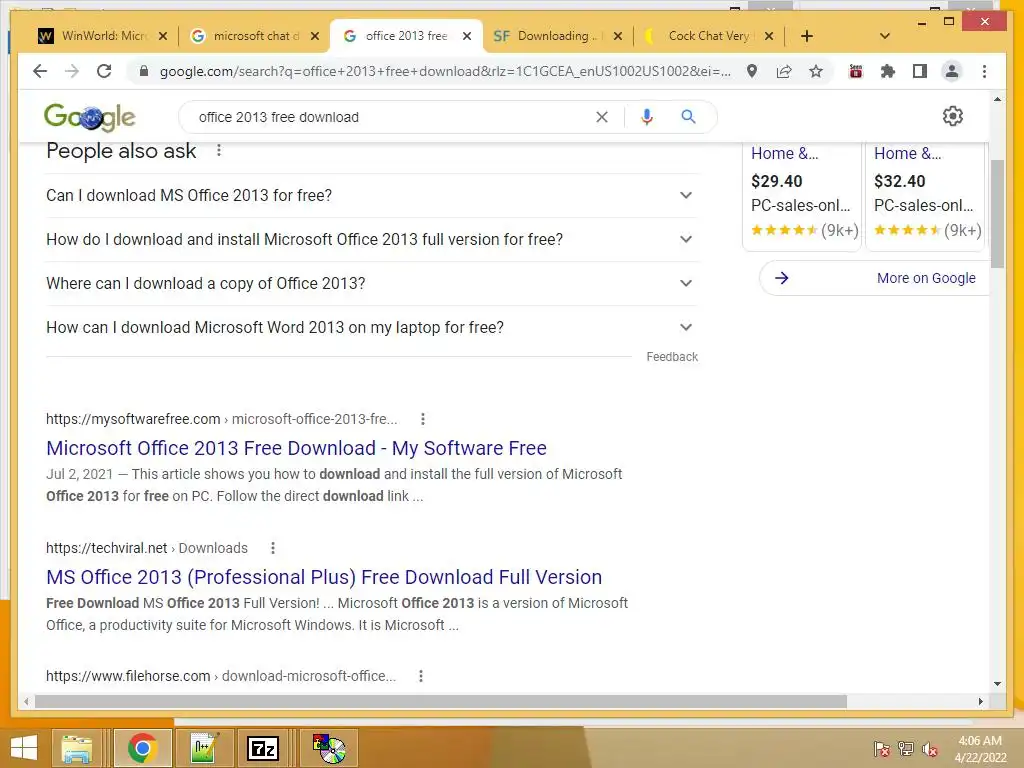Expand Where can I download a copy question

(371, 283)
